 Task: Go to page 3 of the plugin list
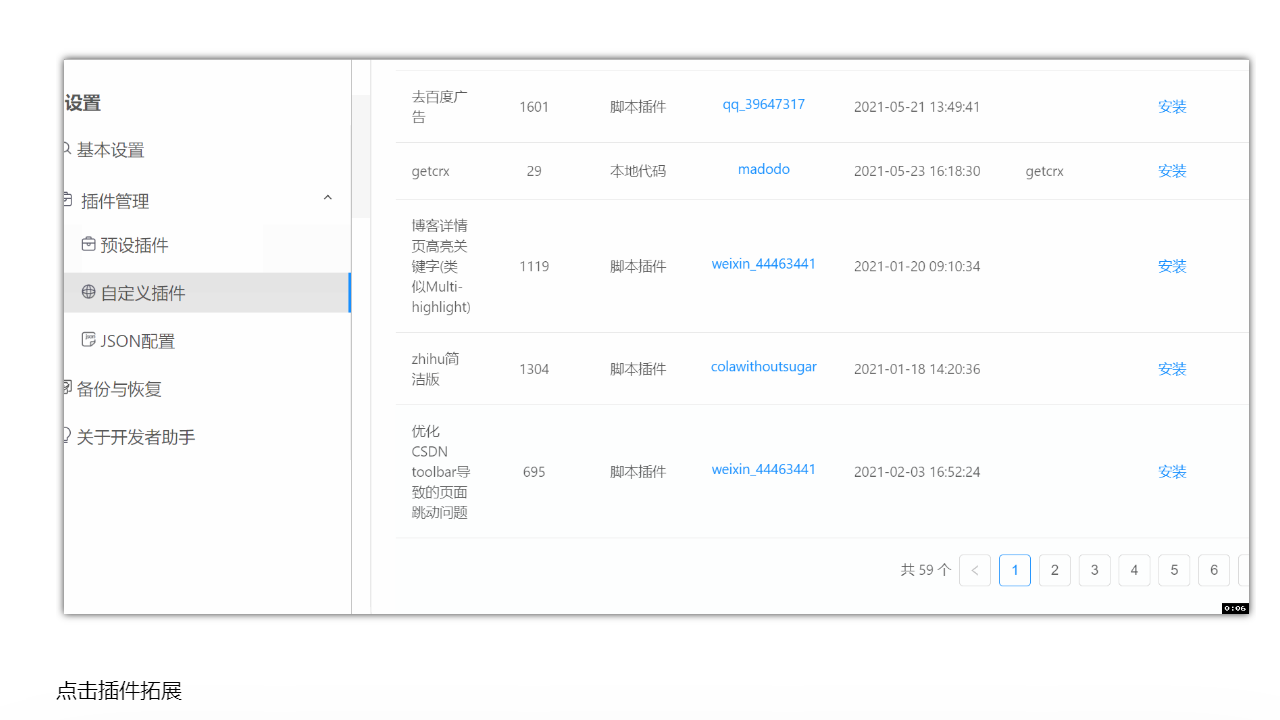(x=1094, y=570)
